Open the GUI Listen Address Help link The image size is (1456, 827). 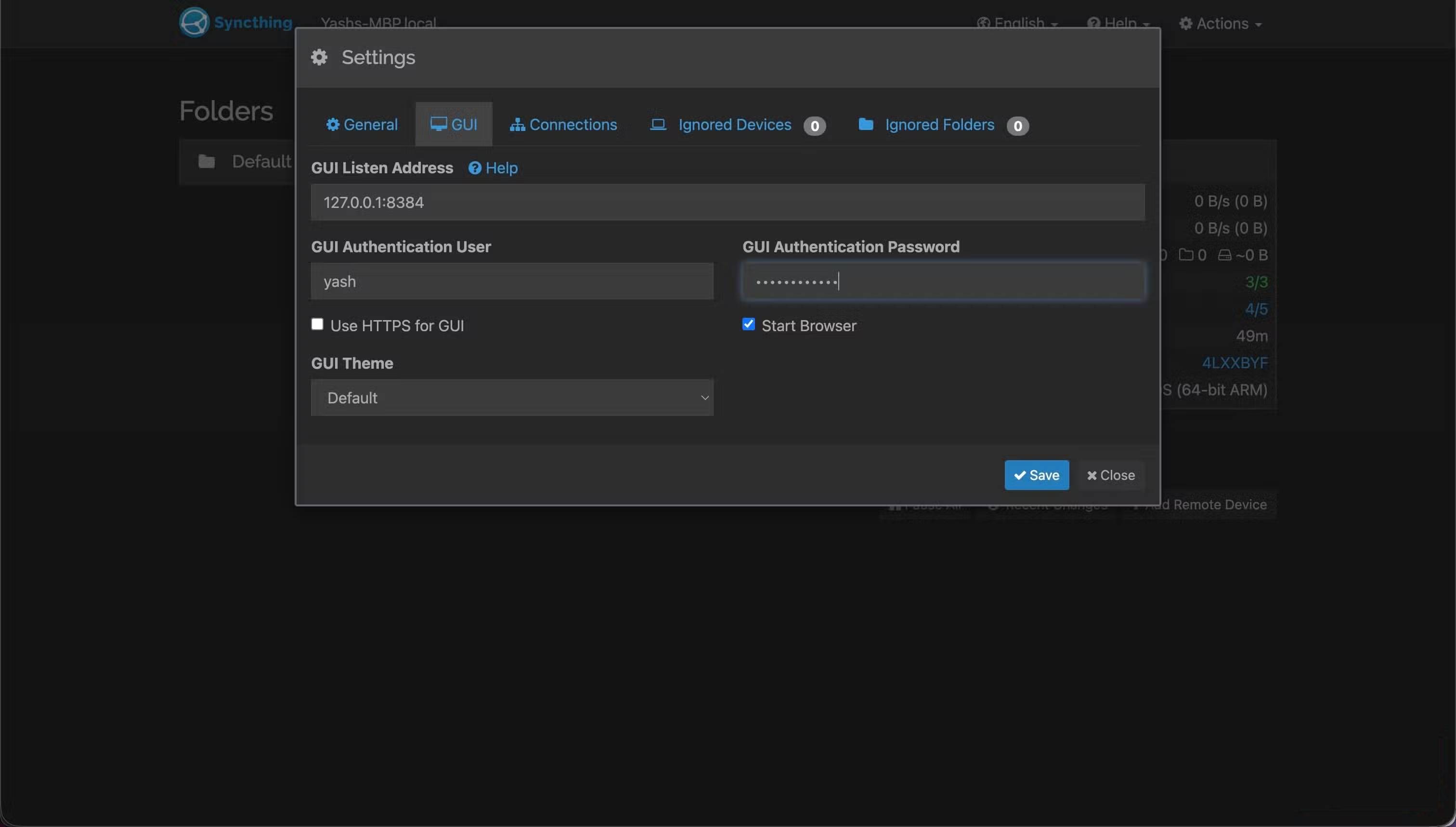coord(492,168)
